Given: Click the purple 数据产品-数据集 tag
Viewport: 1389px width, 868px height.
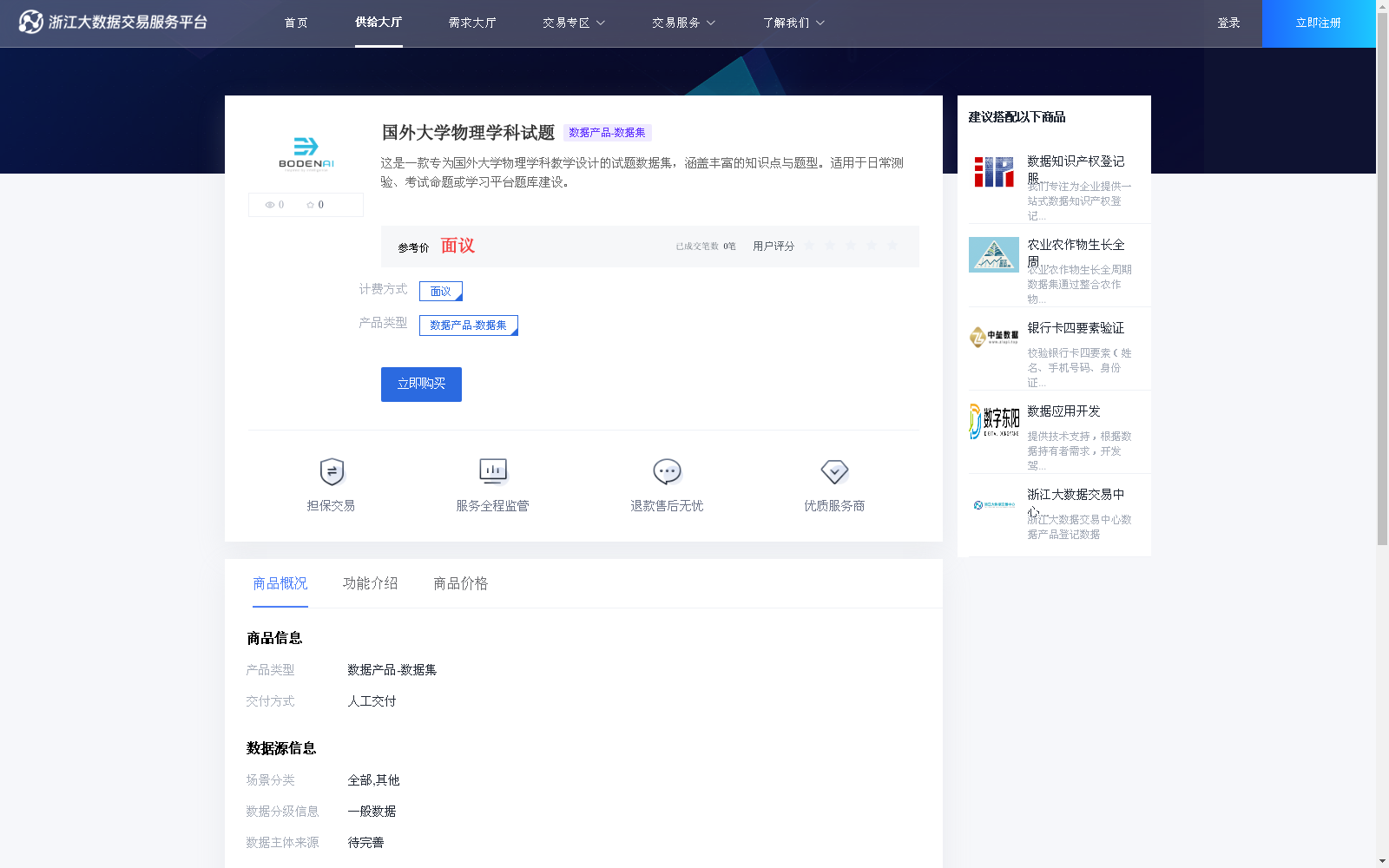Looking at the screenshot, I should click(x=608, y=133).
